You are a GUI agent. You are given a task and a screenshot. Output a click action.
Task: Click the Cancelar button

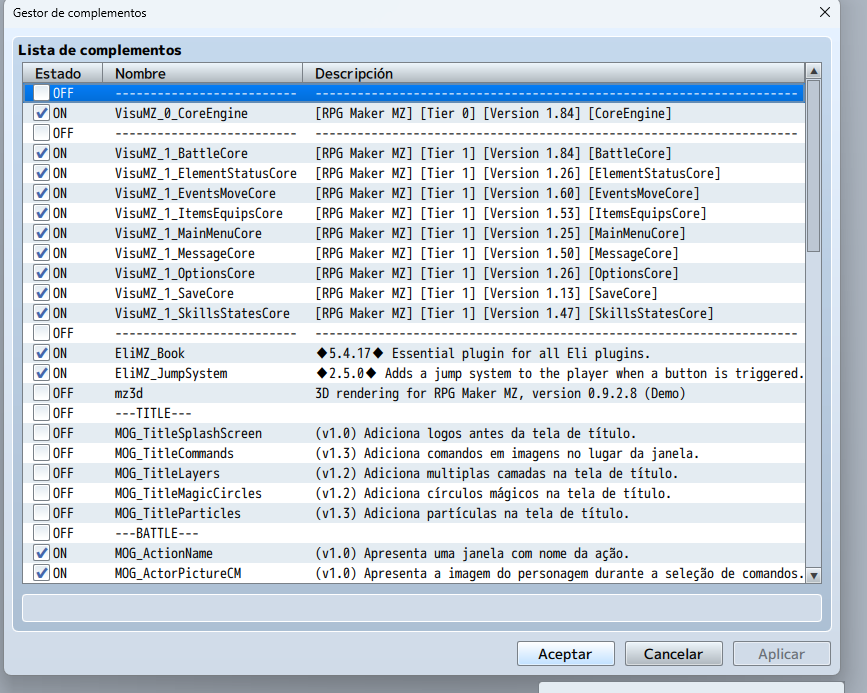[673, 654]
